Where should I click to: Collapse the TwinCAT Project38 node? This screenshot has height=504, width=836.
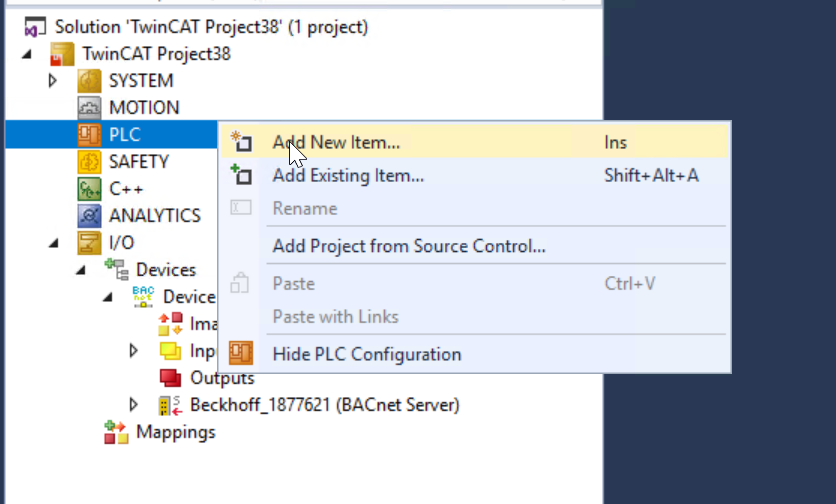tap(27, 54)
